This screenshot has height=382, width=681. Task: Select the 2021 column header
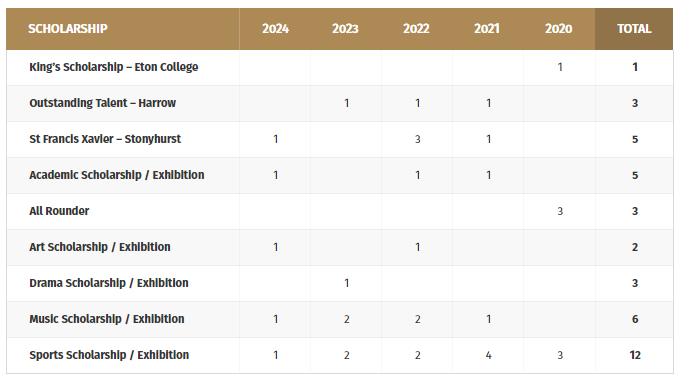[487, 29]
